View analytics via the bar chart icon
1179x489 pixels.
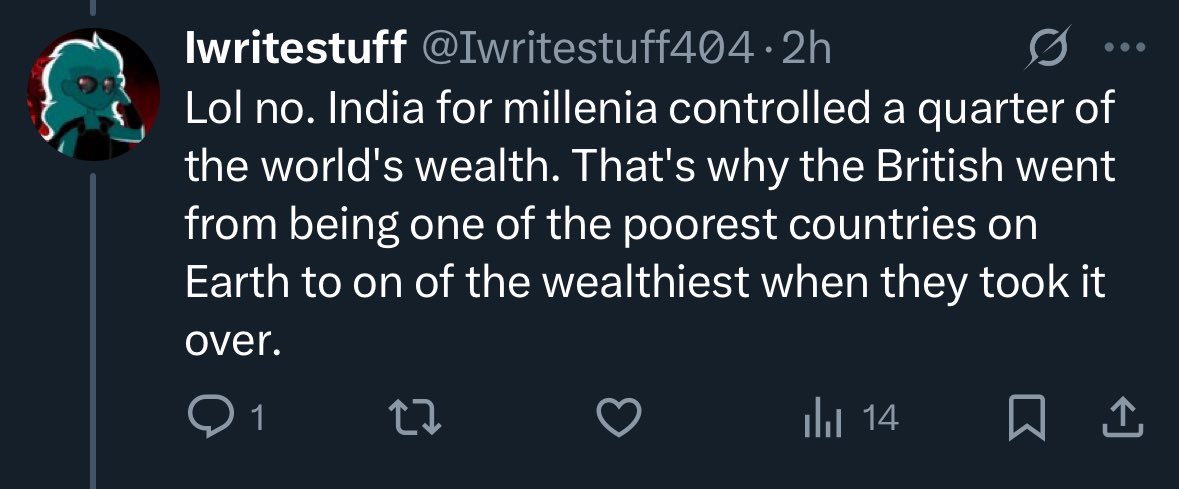pyautogui.click(x=820, y=418)
